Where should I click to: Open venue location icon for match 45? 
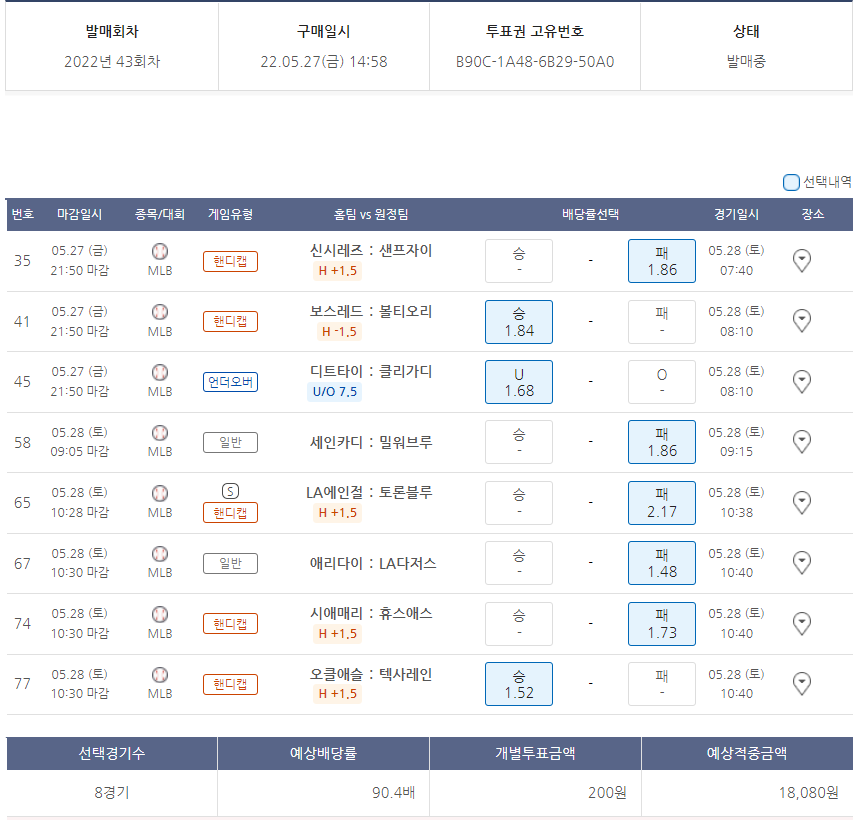click(x=802, y=381)
